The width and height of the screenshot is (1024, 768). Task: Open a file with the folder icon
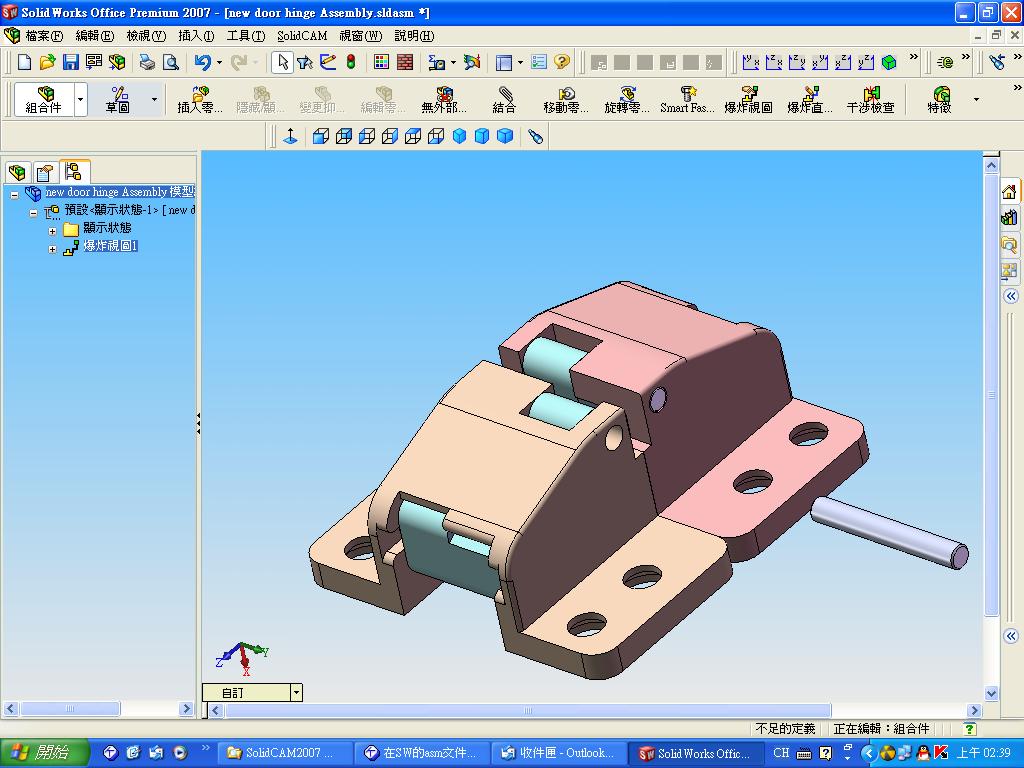[47, 62]
